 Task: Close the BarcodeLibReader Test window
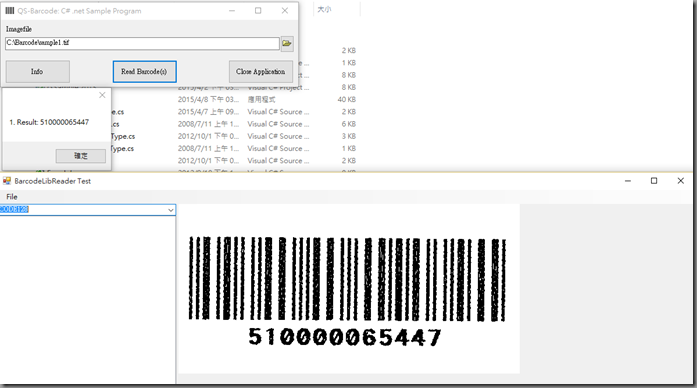pyautogui.click(x=681, y=181)
